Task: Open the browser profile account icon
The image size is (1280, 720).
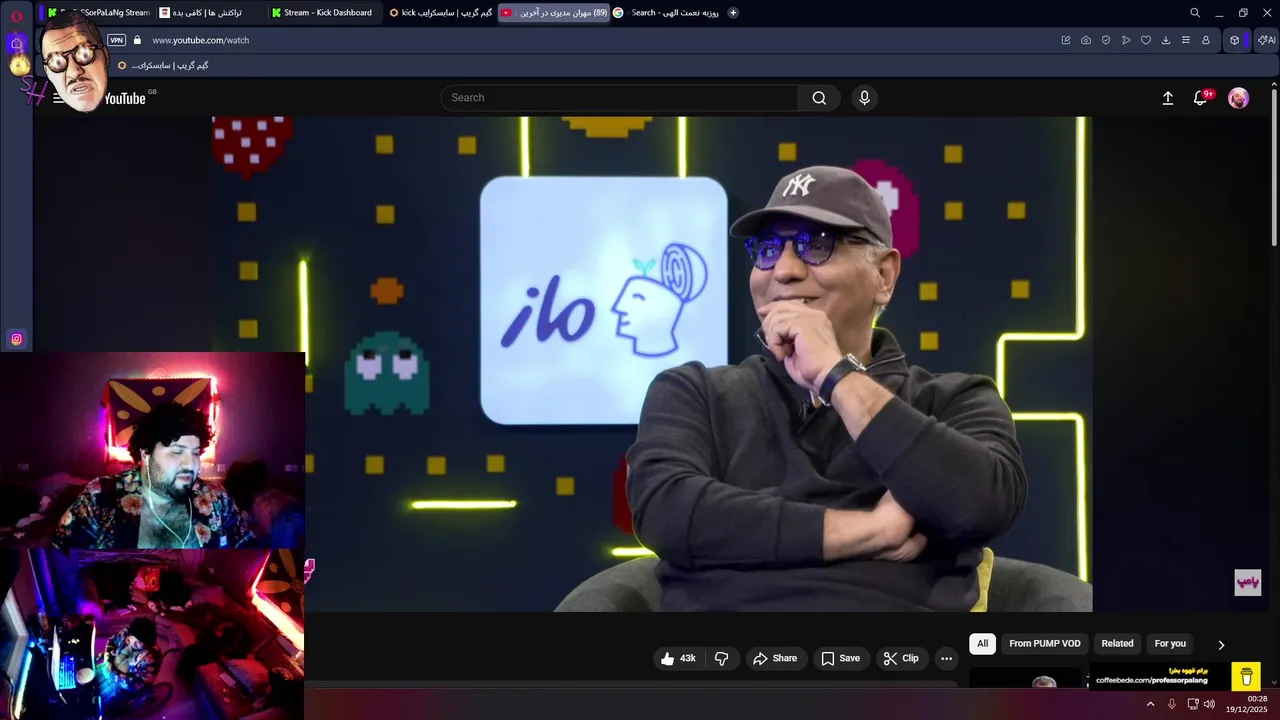Action: [x=1206, y=40]
